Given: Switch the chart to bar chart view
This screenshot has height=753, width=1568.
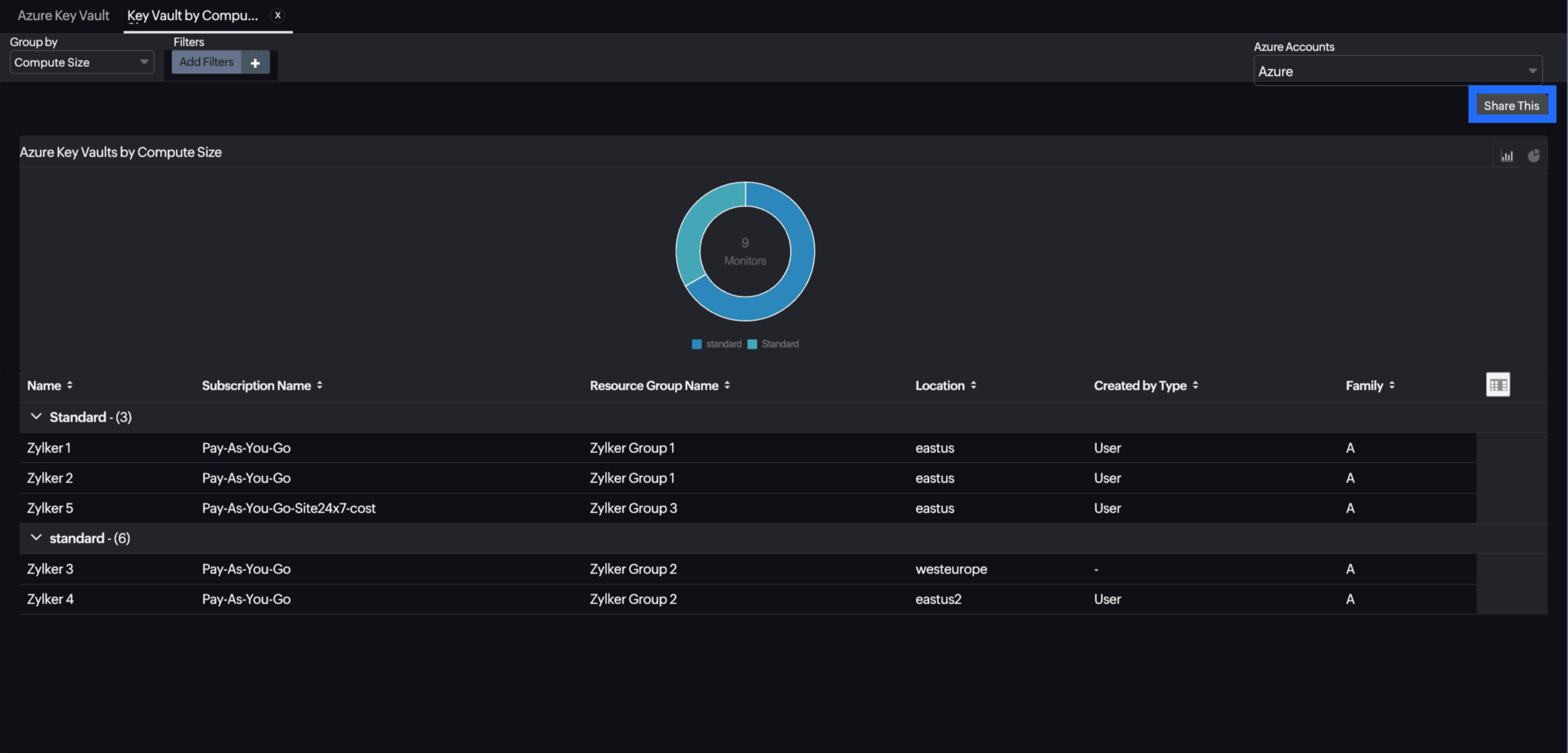Looking at the screenshot, I should coord(1508,156).
